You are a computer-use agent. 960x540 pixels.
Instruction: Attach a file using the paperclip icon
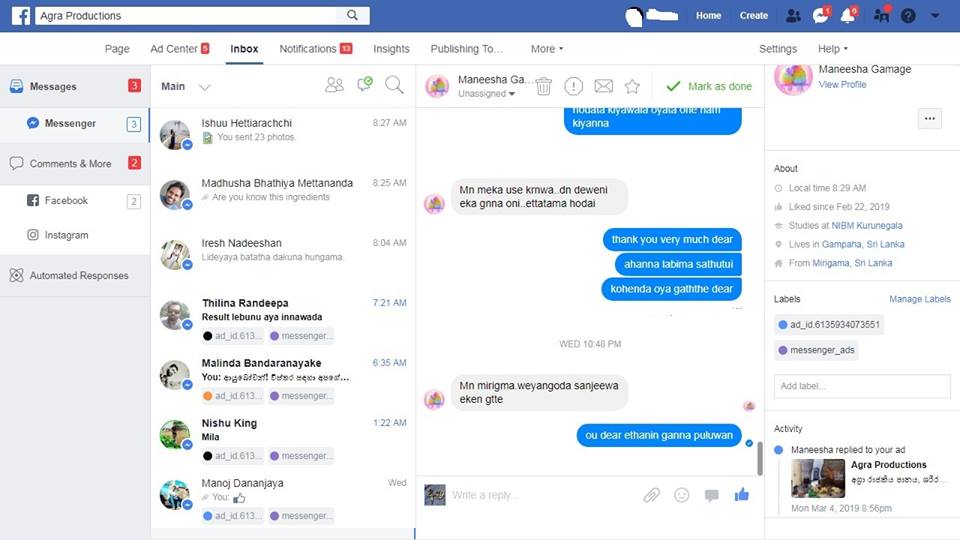[x=651, y=495]
